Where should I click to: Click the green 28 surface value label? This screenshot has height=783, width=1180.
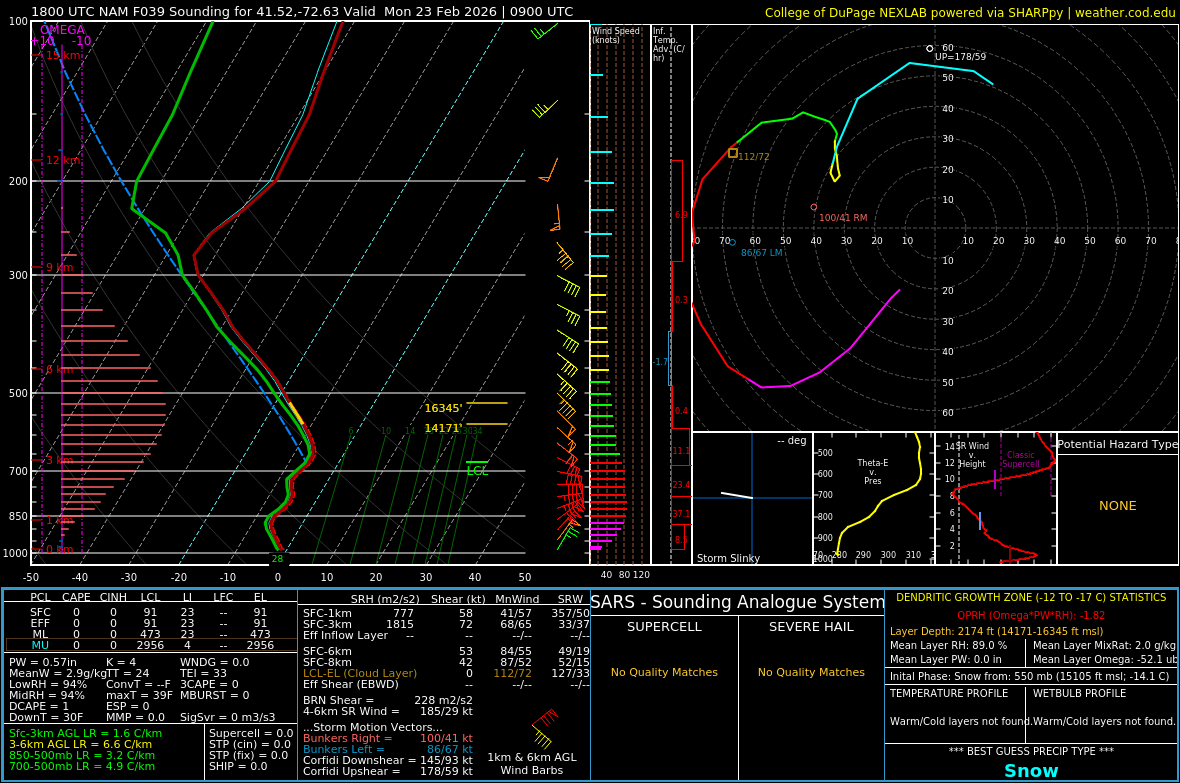(277, 559)
